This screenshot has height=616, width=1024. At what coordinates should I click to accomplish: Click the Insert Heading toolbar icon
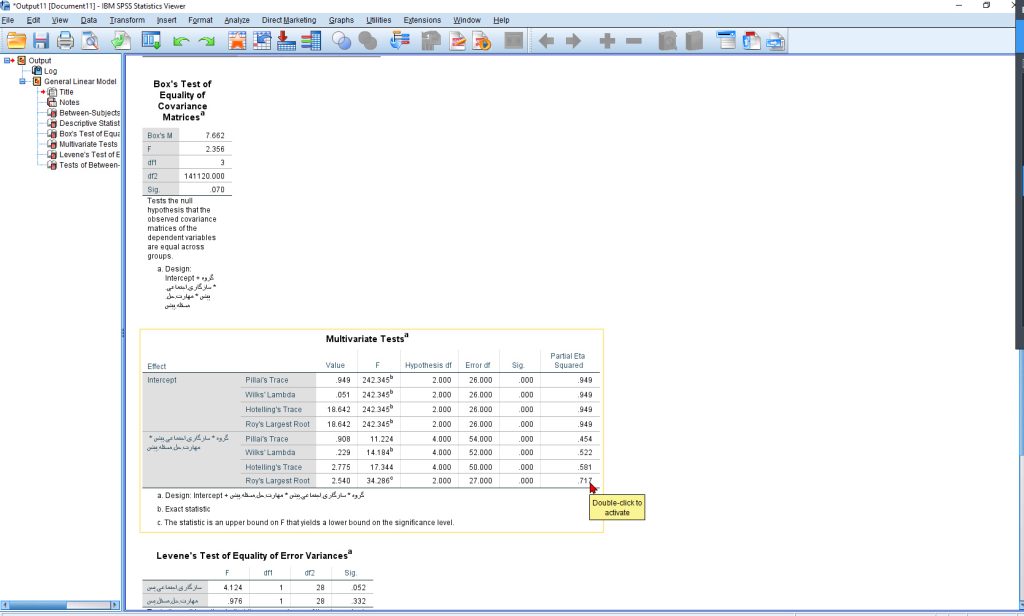pos(726,41)
